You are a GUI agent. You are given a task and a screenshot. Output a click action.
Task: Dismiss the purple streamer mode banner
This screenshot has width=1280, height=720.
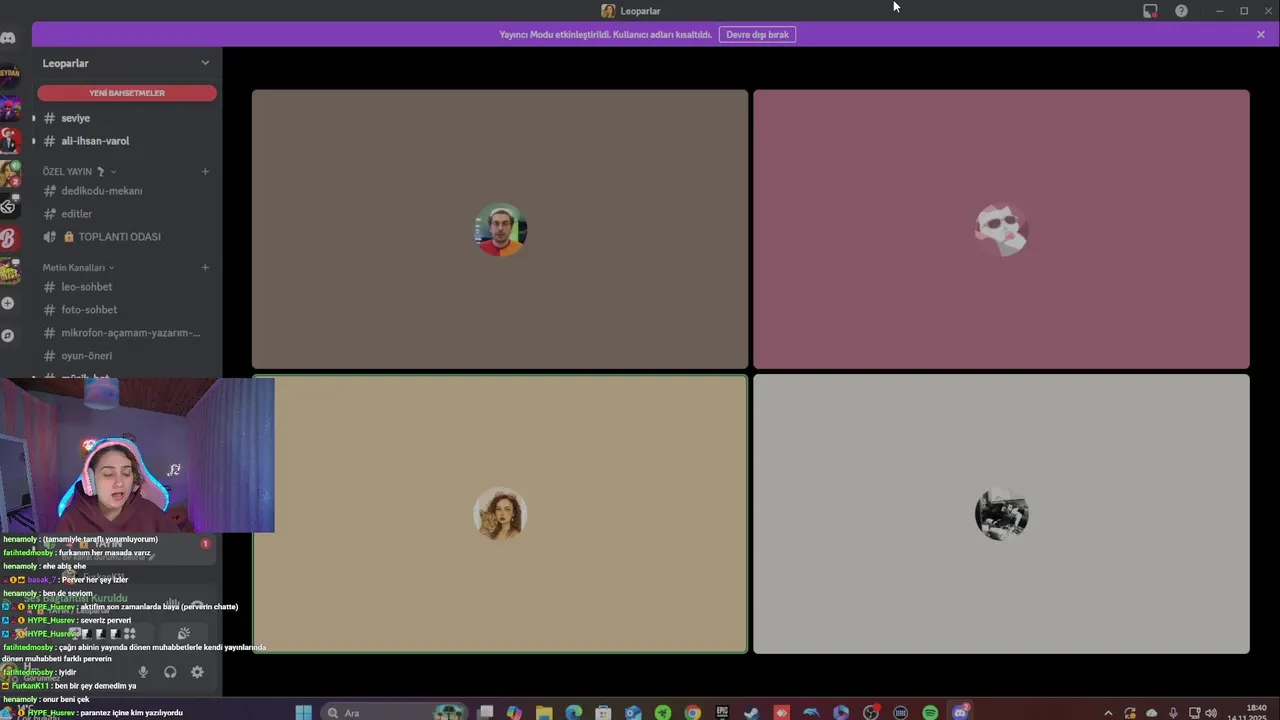point(1261,34)
